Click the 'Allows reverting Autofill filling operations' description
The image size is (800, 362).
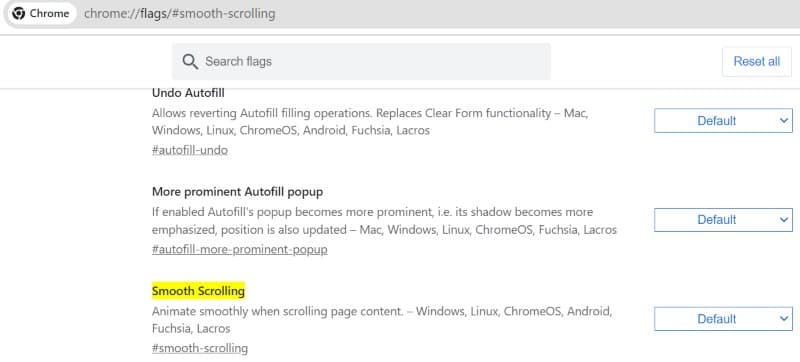(x=370, y=121)
